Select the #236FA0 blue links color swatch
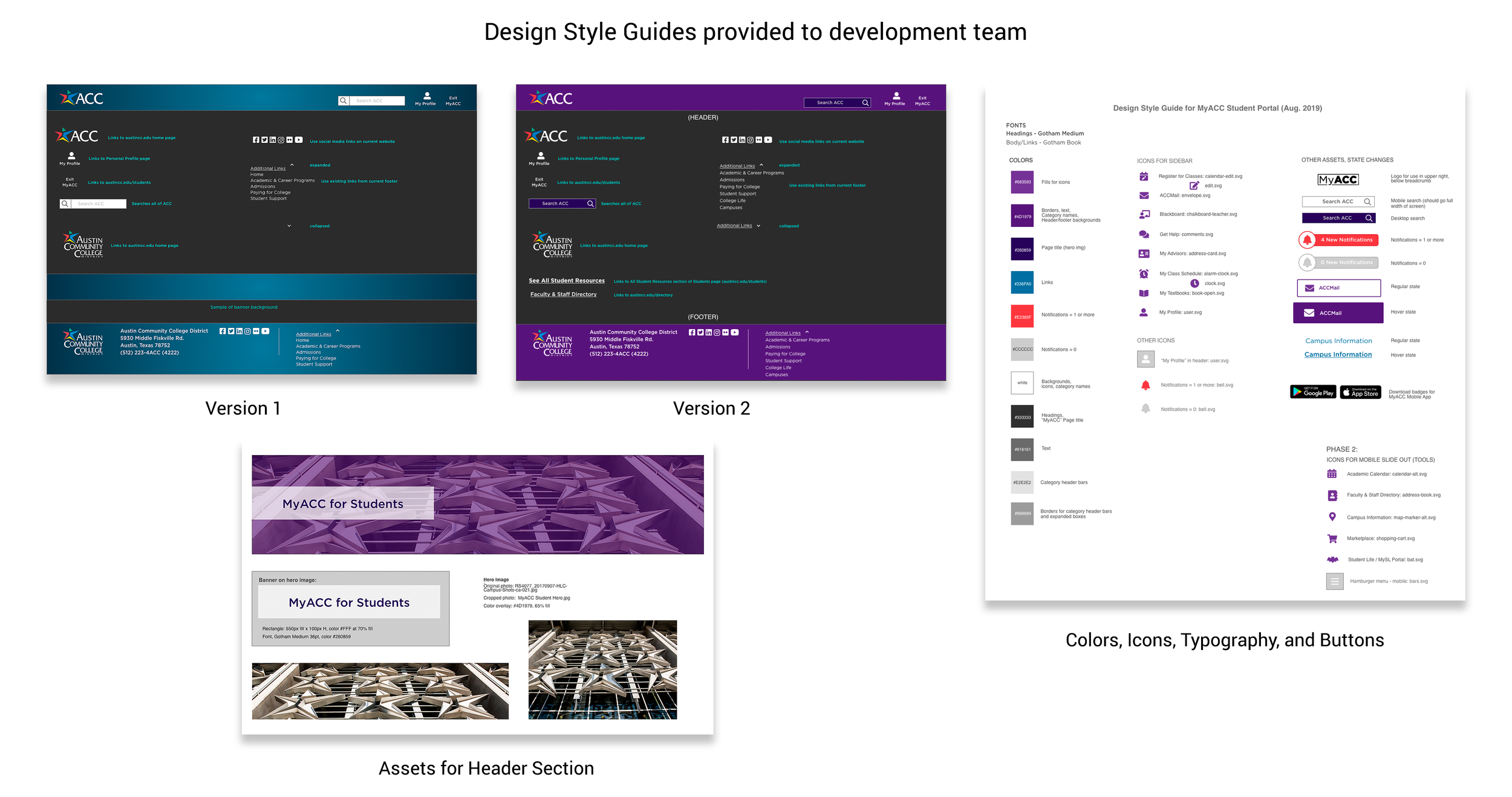Screen dimensions: 1512x797 click(1022, 283)
